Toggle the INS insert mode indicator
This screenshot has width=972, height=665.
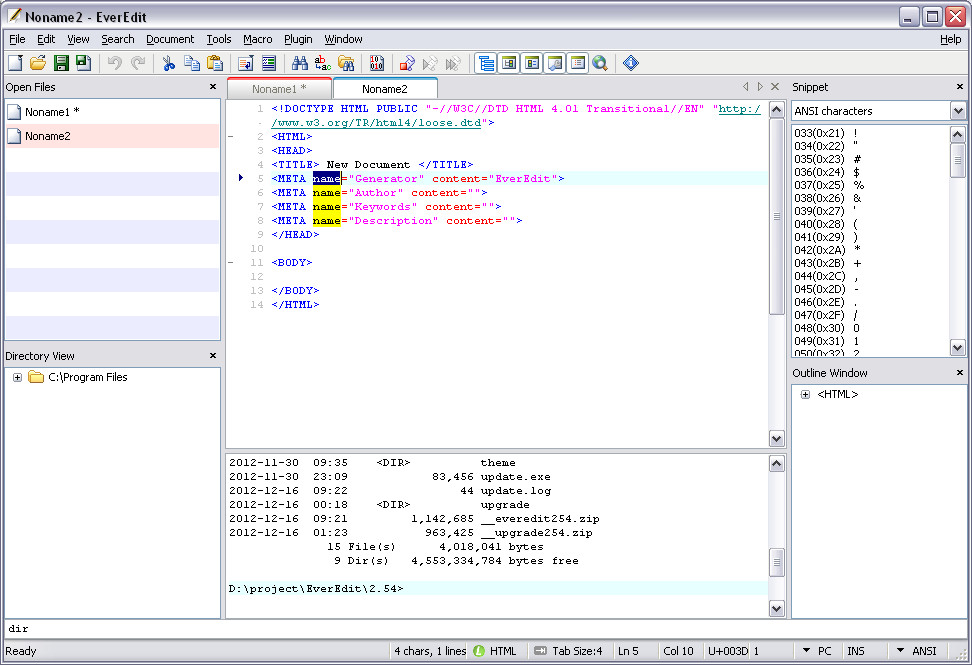[856, 651]
